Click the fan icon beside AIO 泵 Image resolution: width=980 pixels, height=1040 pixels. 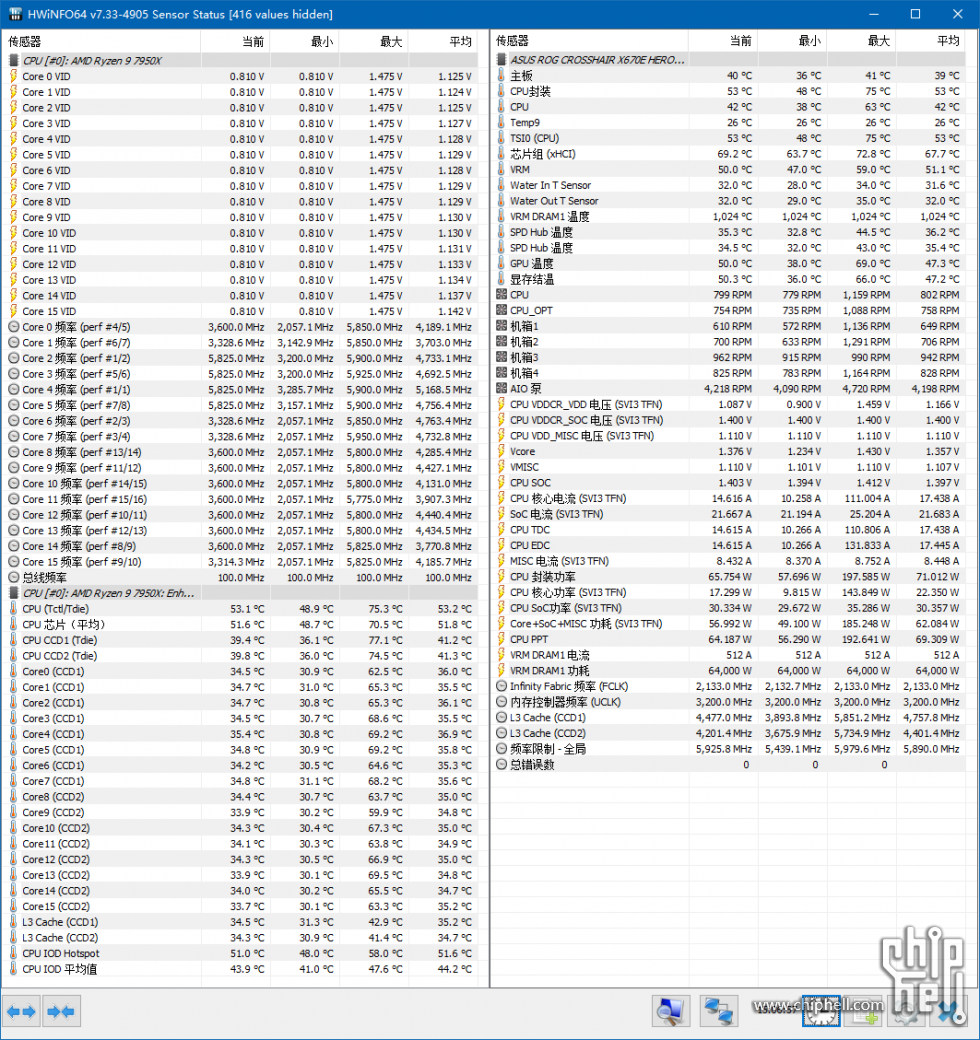(x=501, y=389)
